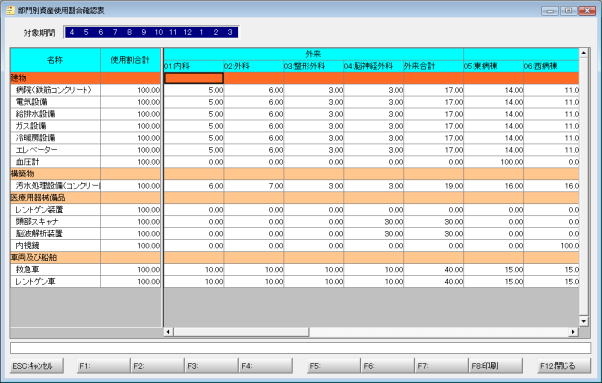This screenshot has width=602, height=383.
Task: Select the 脳波解析装置 row name
Action: [55, 234]
